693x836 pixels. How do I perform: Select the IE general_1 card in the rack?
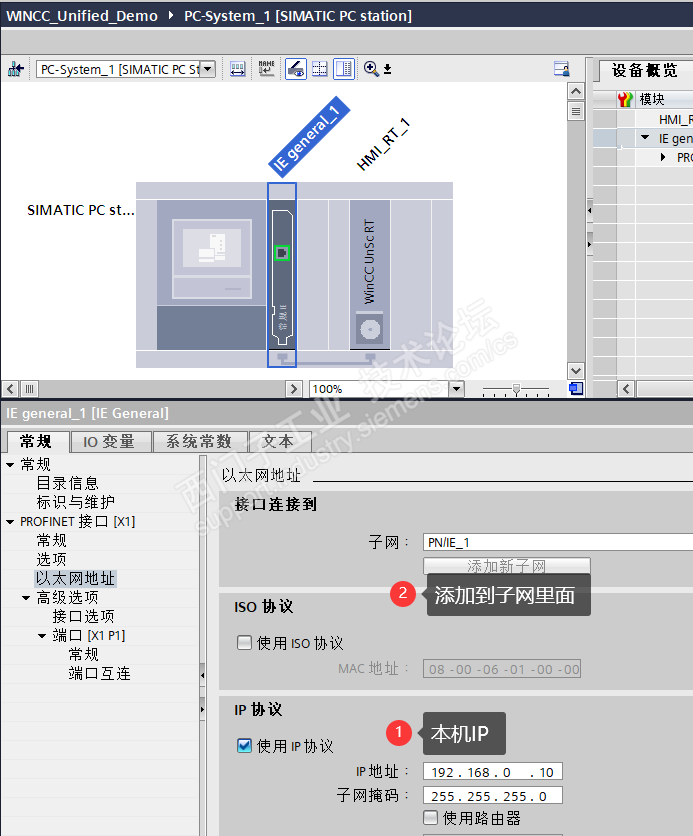pyautogui.click(x=281, y=275)
